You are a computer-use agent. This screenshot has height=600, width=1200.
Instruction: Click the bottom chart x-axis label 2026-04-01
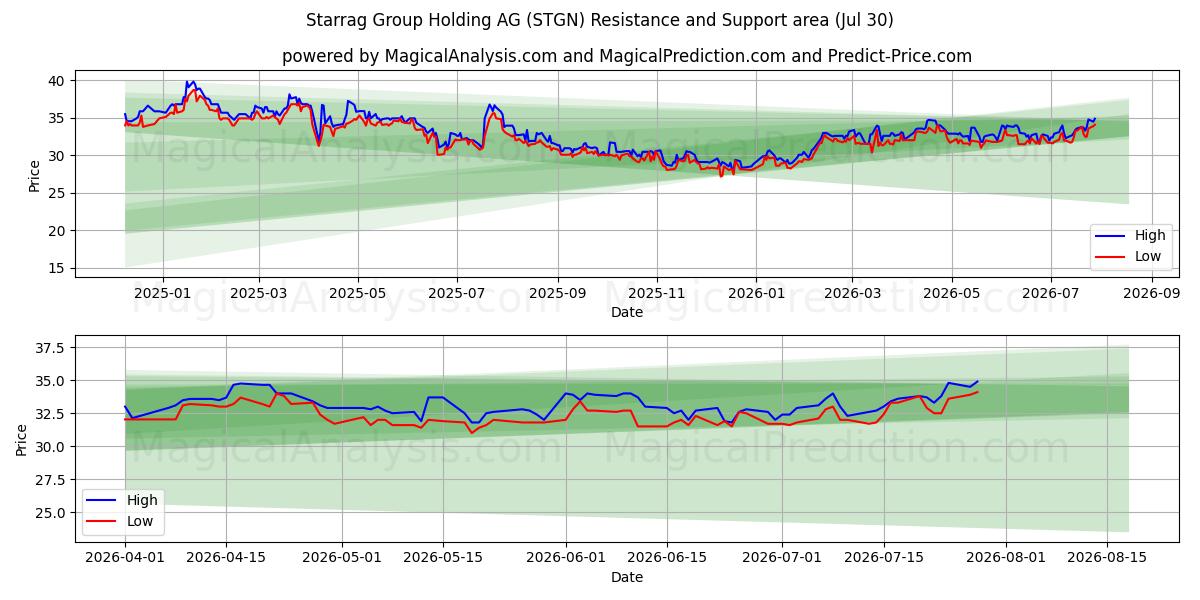125,558
